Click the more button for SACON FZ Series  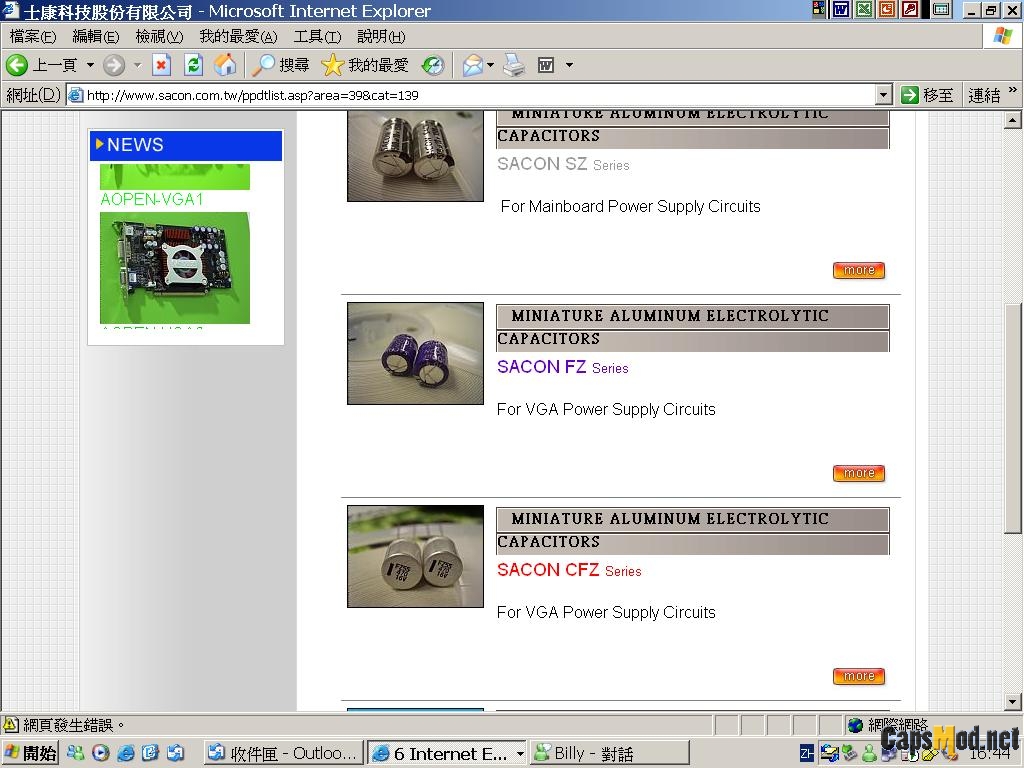pyautogui.click(x=858, y=473)
